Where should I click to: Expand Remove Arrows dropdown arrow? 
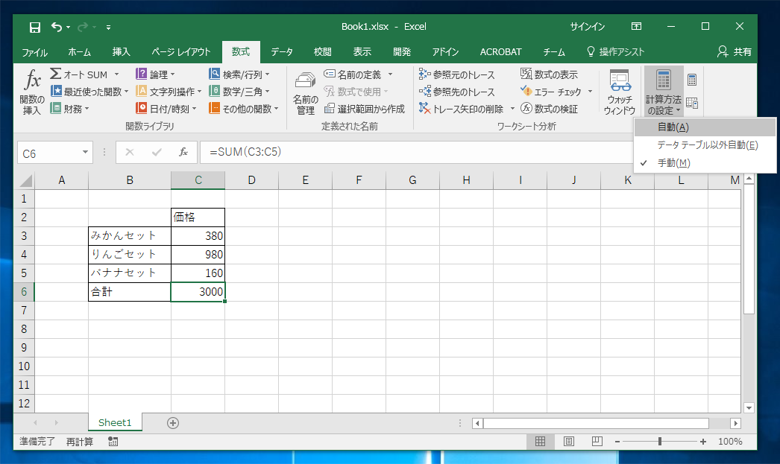(512, 108)
